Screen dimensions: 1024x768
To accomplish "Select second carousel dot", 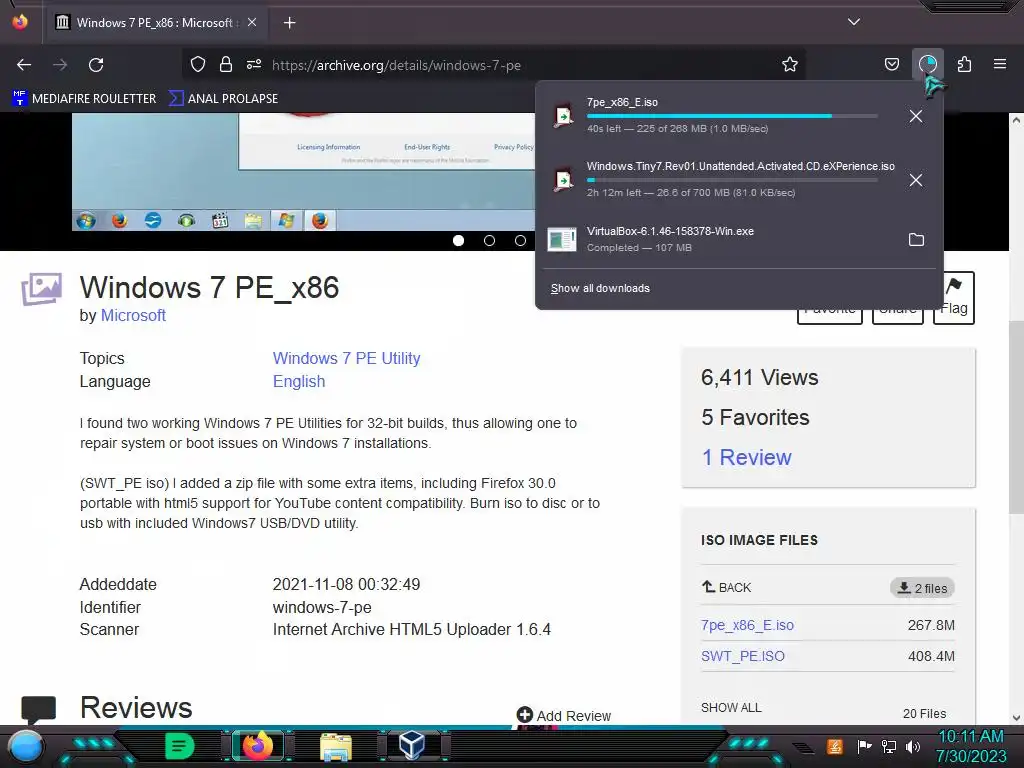I will pos(489,240).
